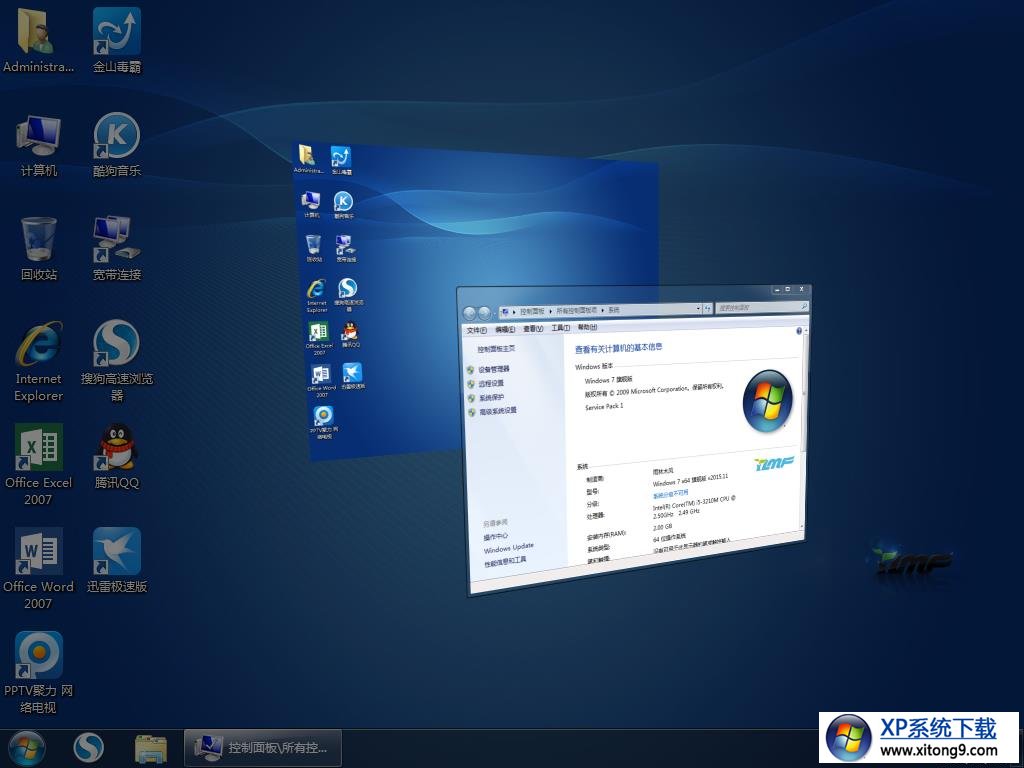Click 系统分级不可用 rating link
The width and height of the screenshot is (1024, 768).
click(x=671, y=494)
